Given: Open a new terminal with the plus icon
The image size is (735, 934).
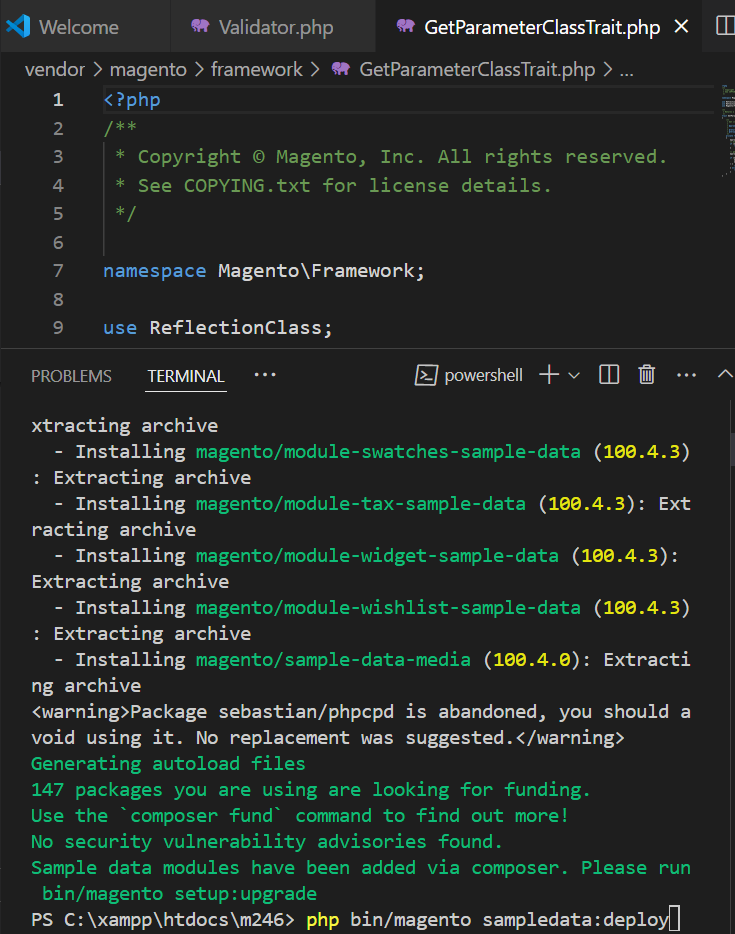Looking at the screenshot, I should pyautogui.click(x=547, y=374).
